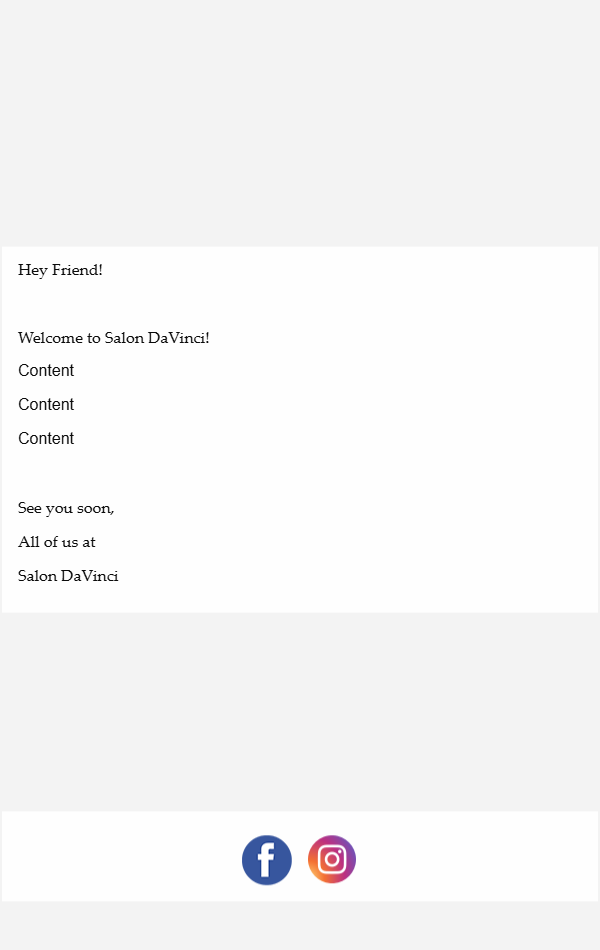This screenshot has width=600, height=950.
Task: Open the Instagram social icon
Action: click(x=332, y=859)
